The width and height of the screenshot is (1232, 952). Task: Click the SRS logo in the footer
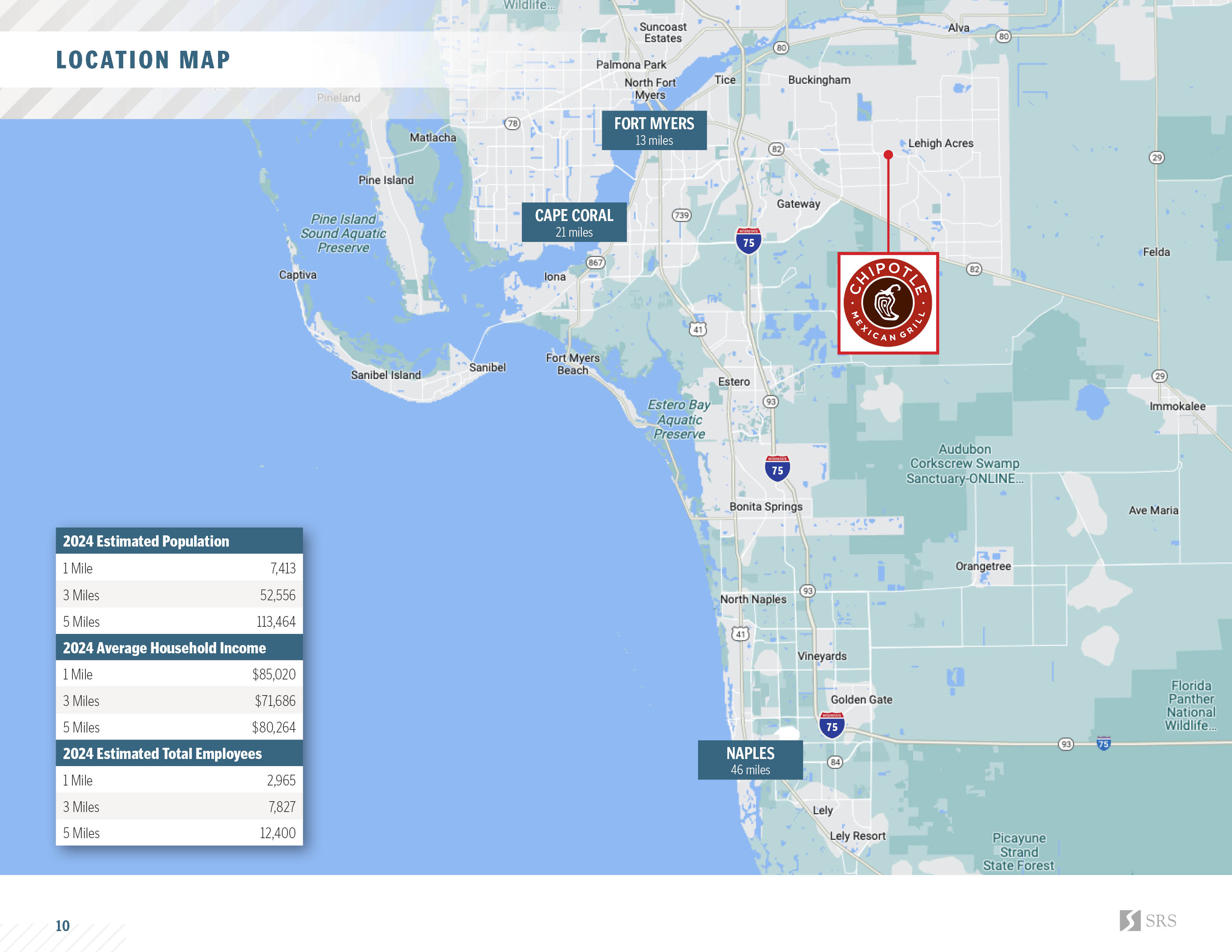click(1148, 920)
